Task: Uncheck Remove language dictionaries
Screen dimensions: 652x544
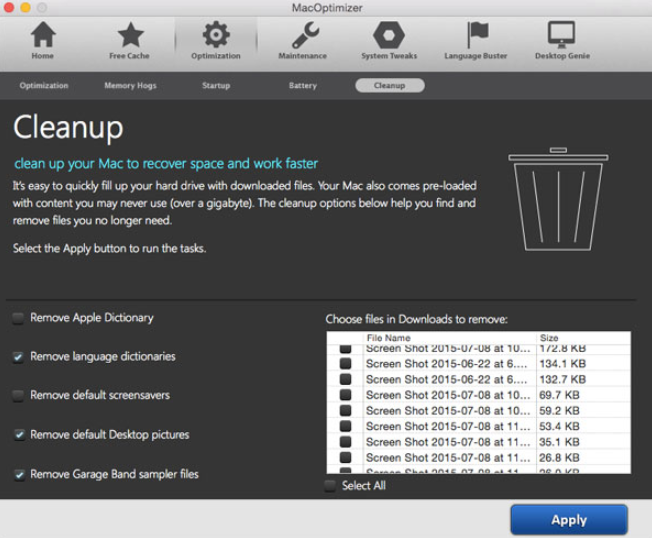Action: click(x=19, y=357)
